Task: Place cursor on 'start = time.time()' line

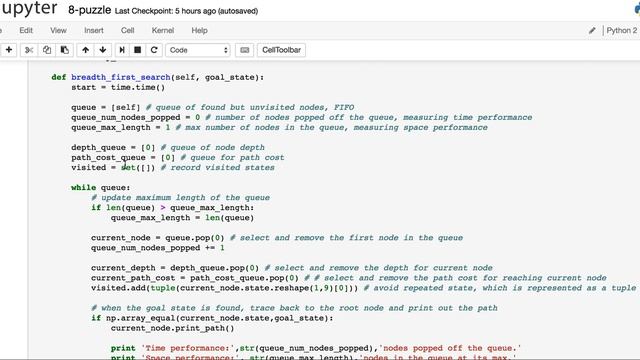Action: 118,87
